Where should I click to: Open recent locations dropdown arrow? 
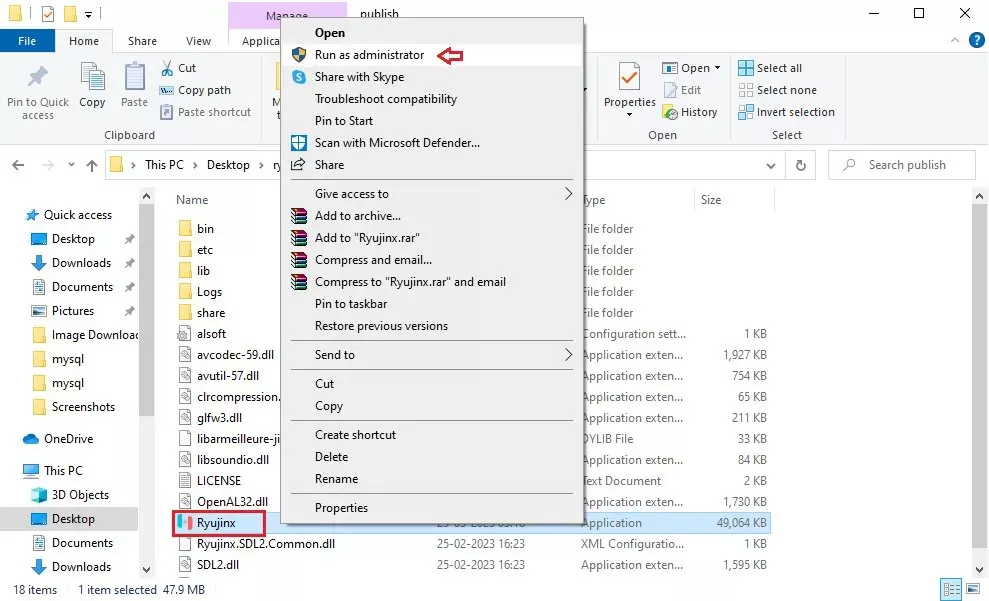pos(71,165)
